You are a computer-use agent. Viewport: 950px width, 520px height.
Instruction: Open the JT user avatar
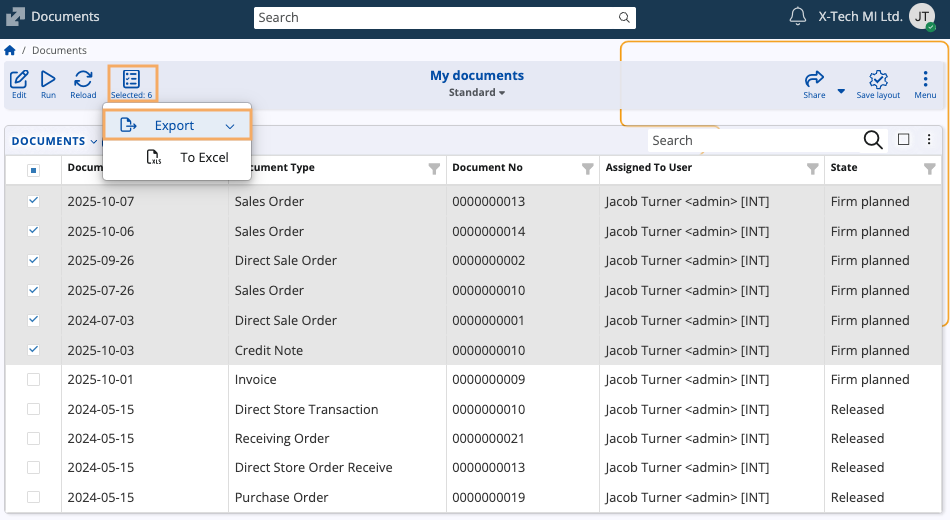pyautogui.click(x=922, y=17)
